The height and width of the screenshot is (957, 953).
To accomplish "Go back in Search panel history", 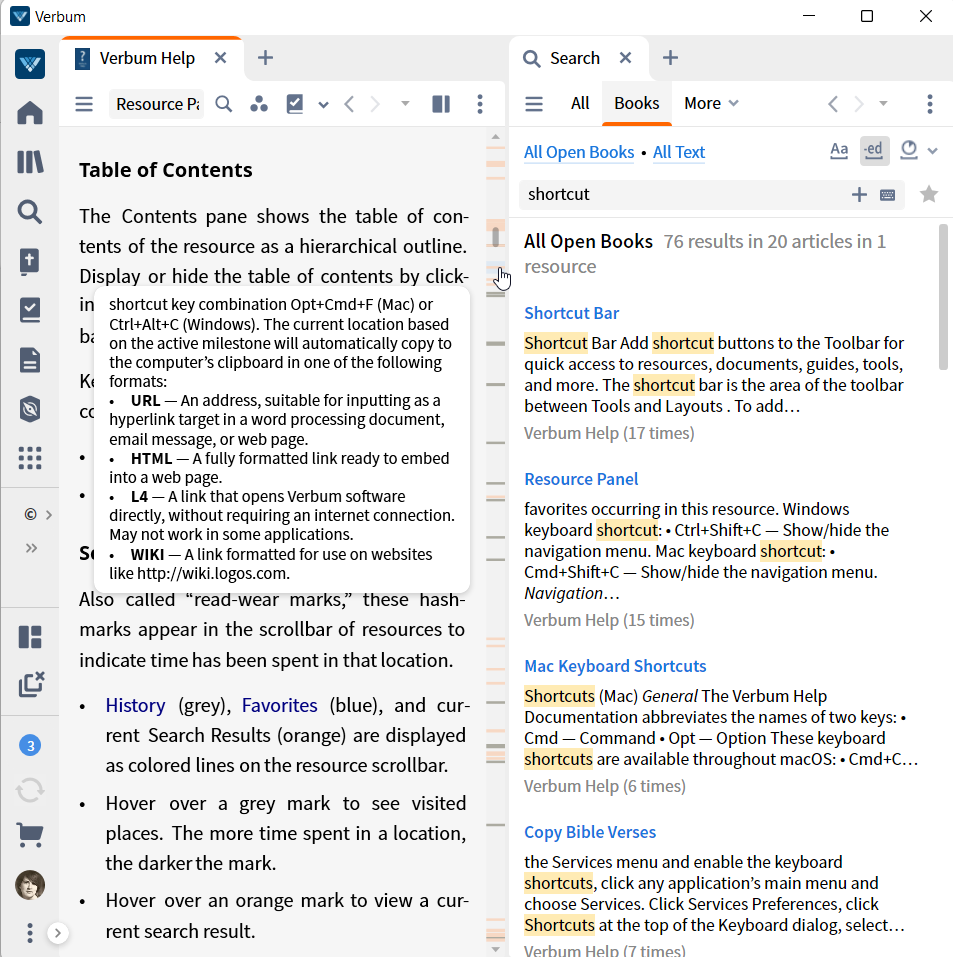I will (833, 104).
